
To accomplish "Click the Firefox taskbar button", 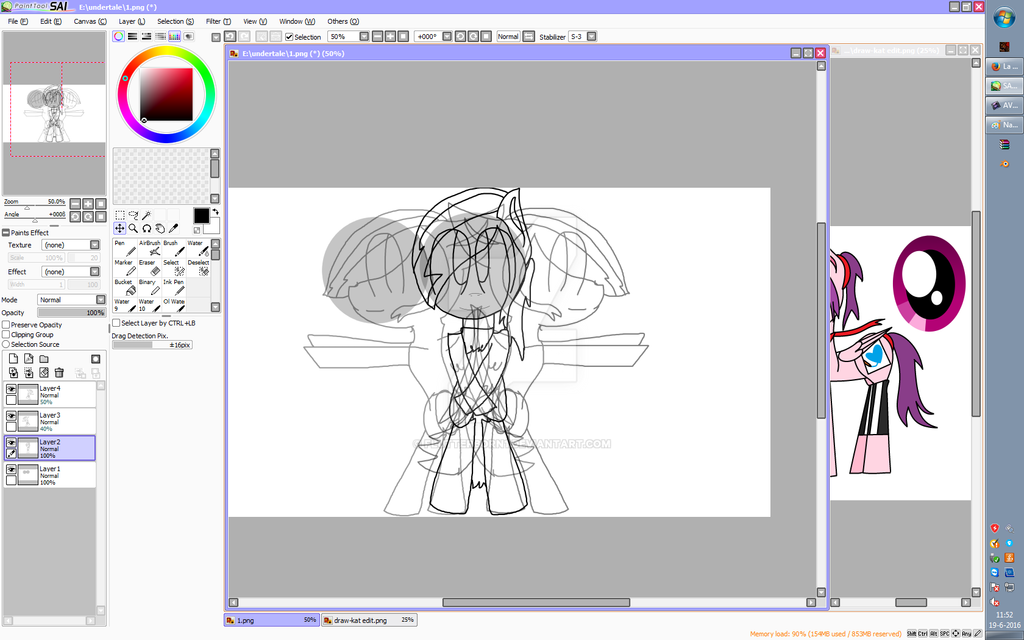I will 1004,66.
